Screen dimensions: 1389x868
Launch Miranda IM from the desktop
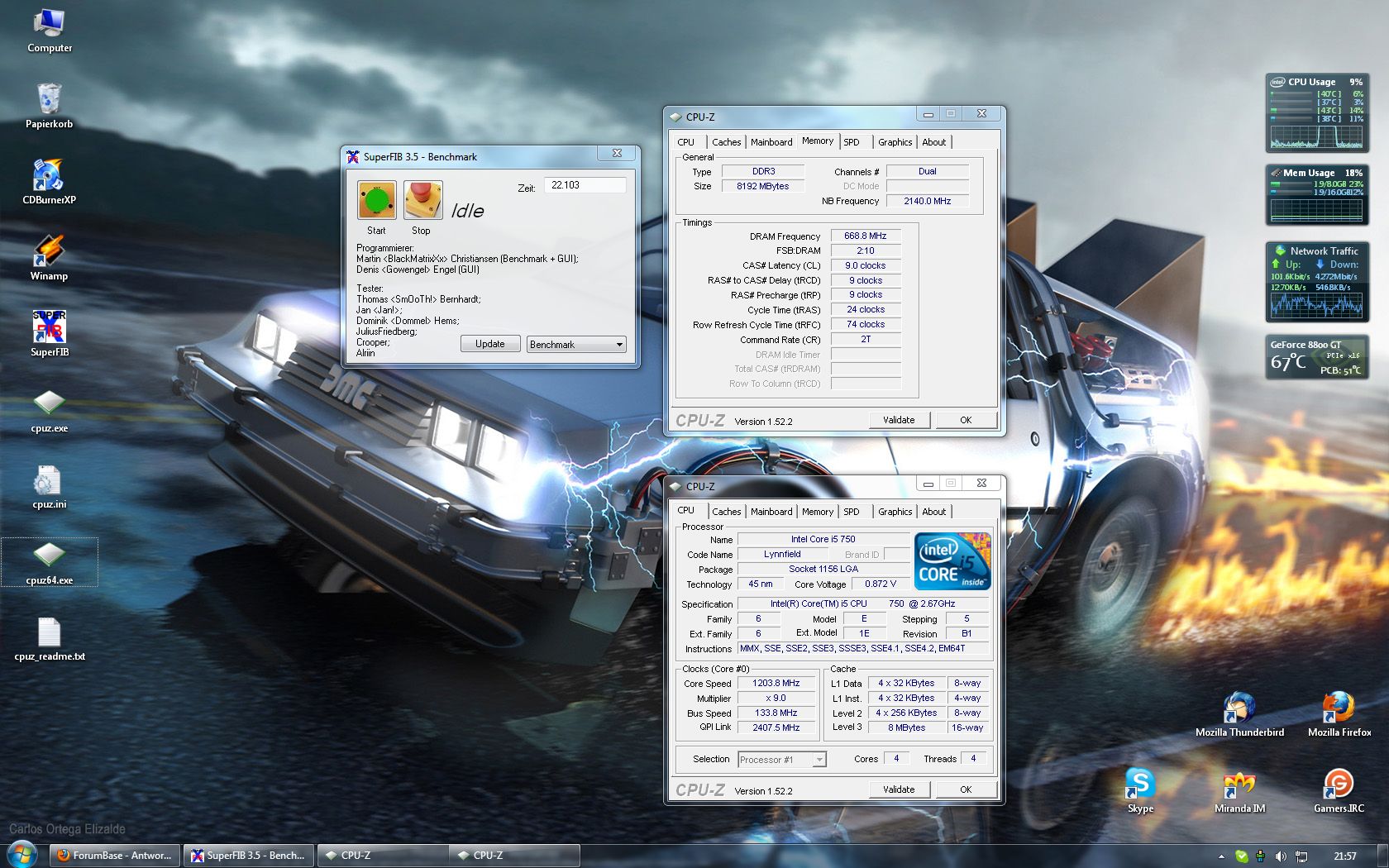point(1239,790)
